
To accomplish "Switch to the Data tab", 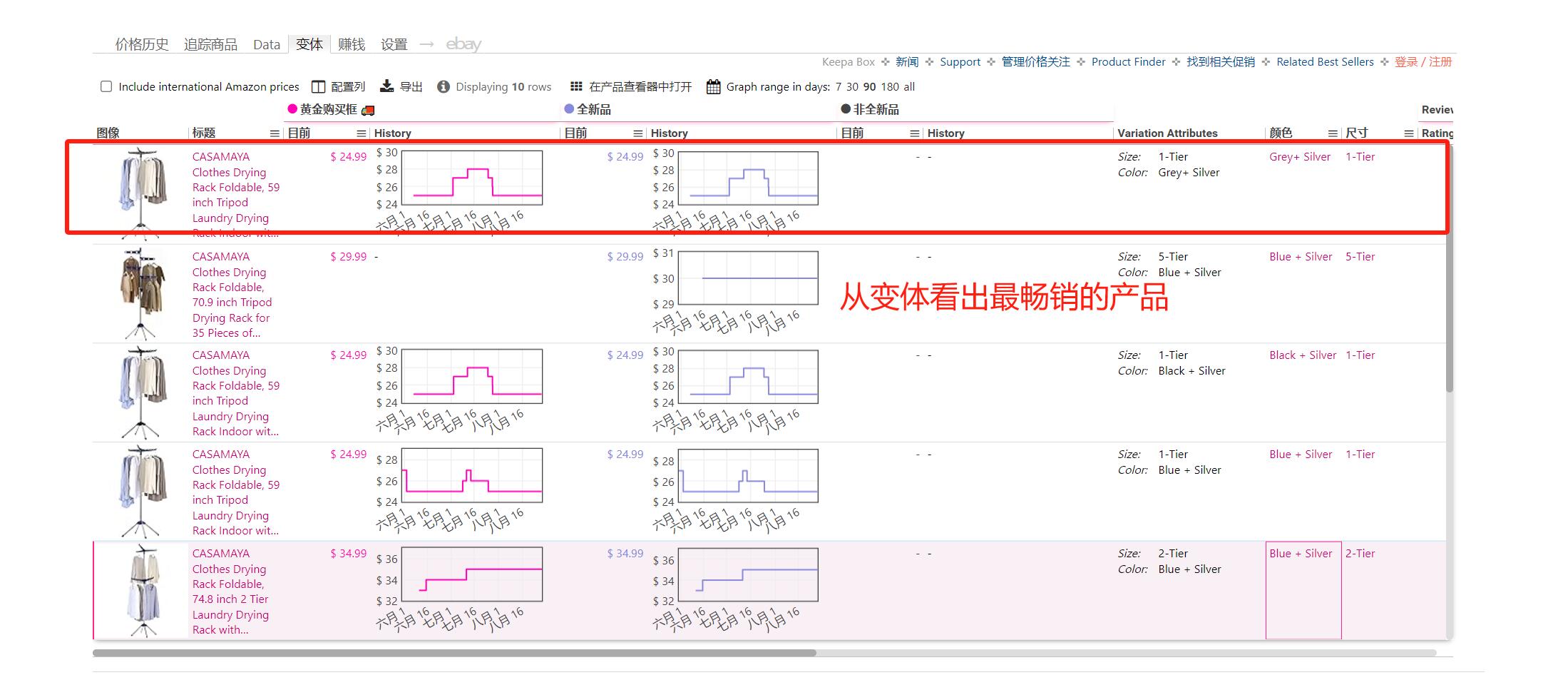I will pos(267,44).
